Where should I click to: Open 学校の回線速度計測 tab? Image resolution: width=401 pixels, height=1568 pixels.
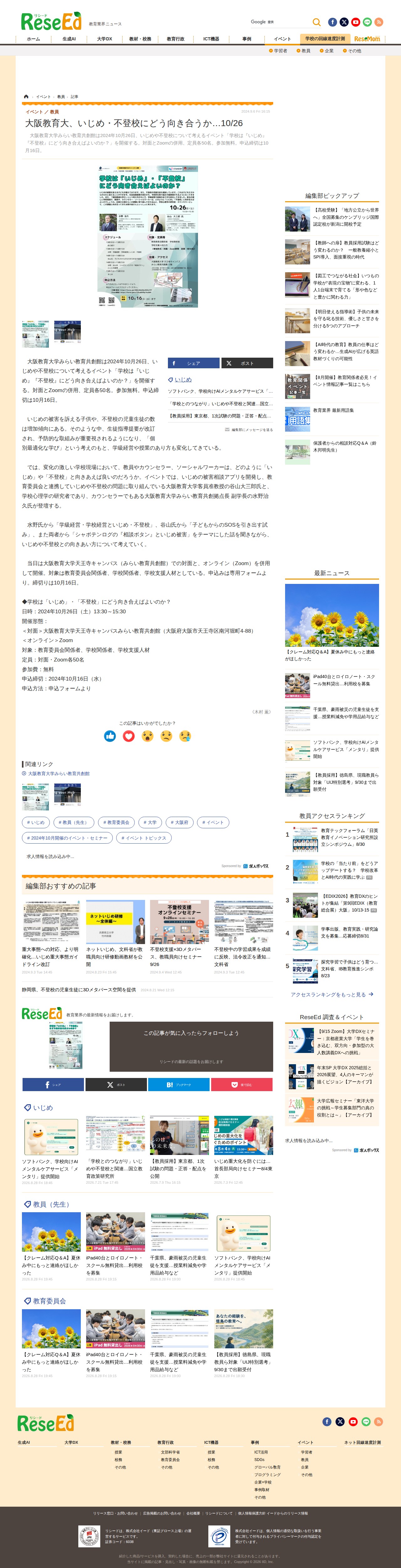coord(325,39)
